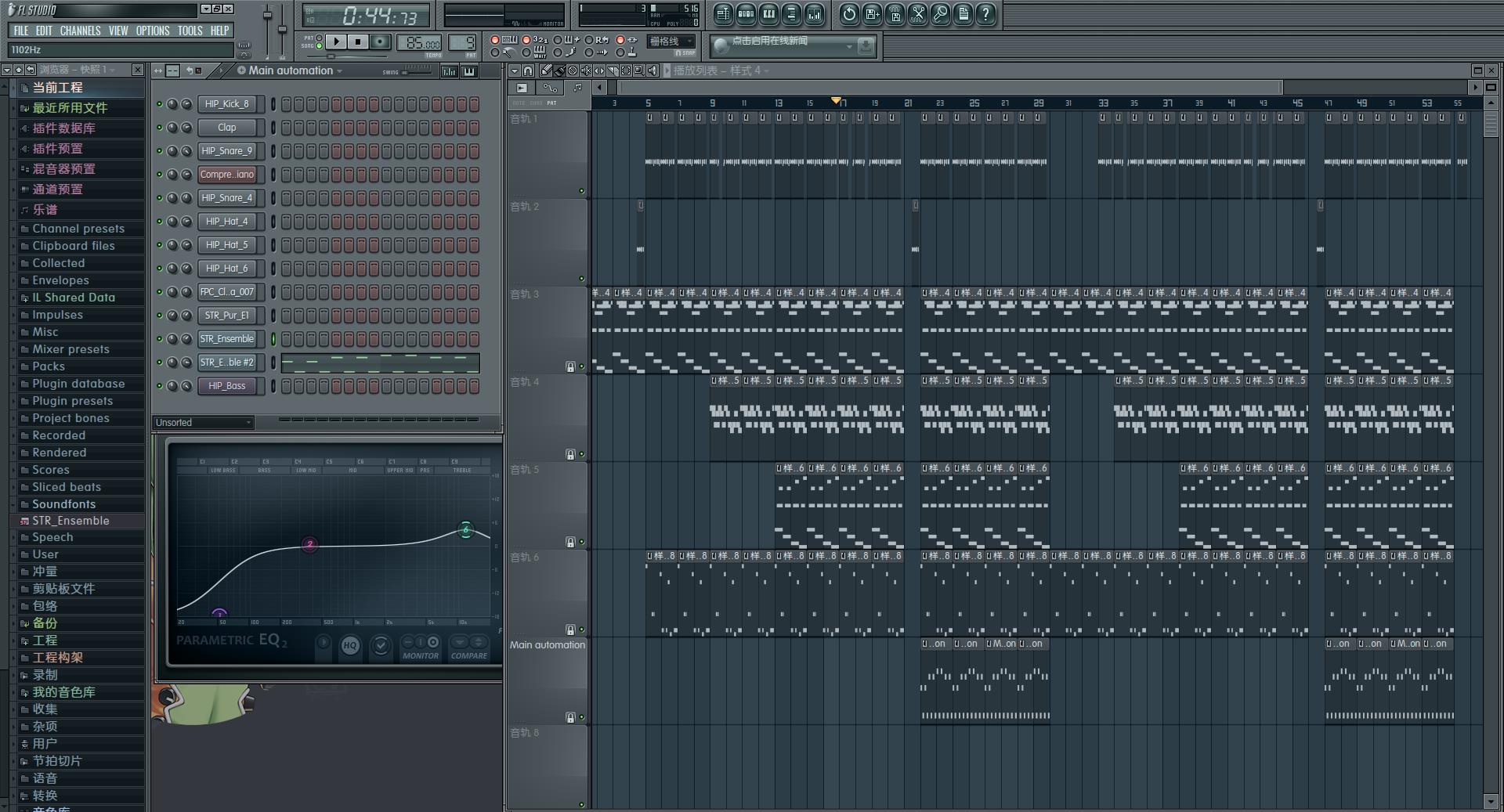Open the EDIT menu
The width and height of the screenshot is (1504, 812).
point(44,31)
